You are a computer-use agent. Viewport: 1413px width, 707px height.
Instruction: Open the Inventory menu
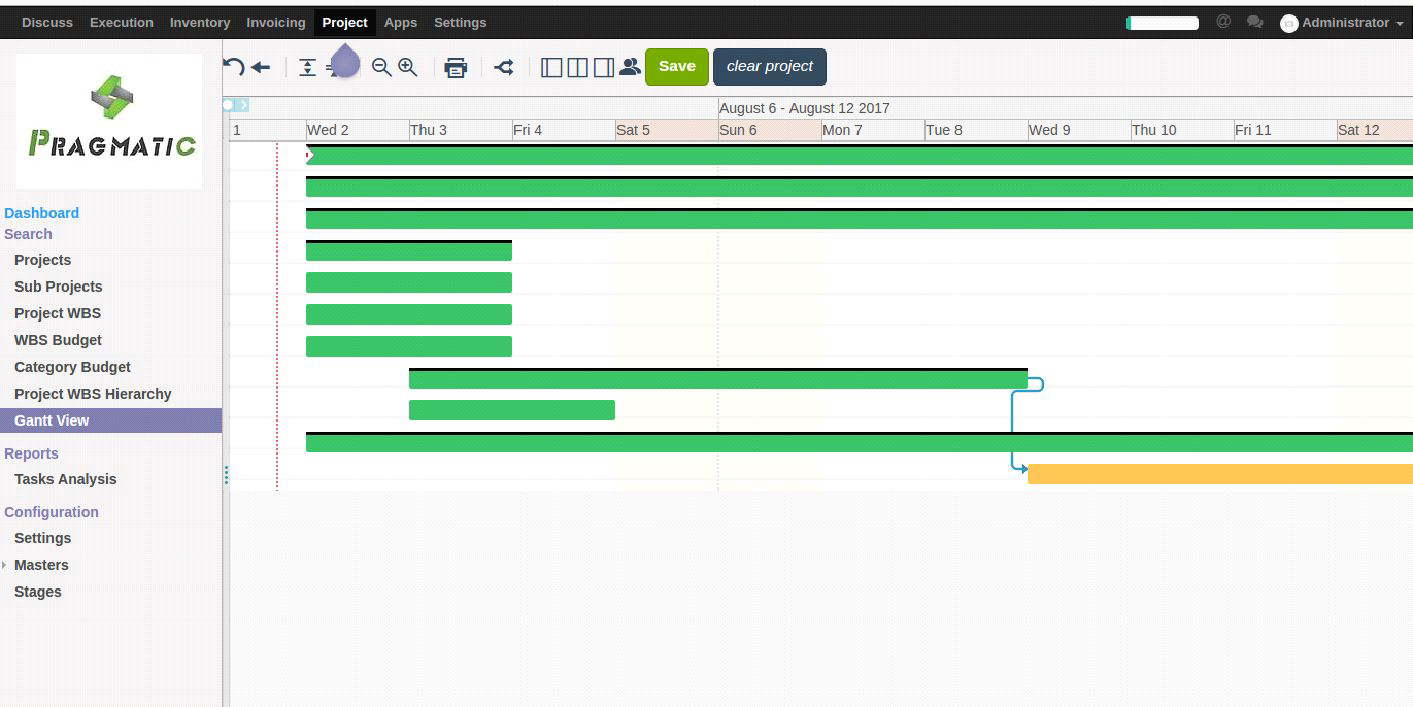tap(200, 22)
